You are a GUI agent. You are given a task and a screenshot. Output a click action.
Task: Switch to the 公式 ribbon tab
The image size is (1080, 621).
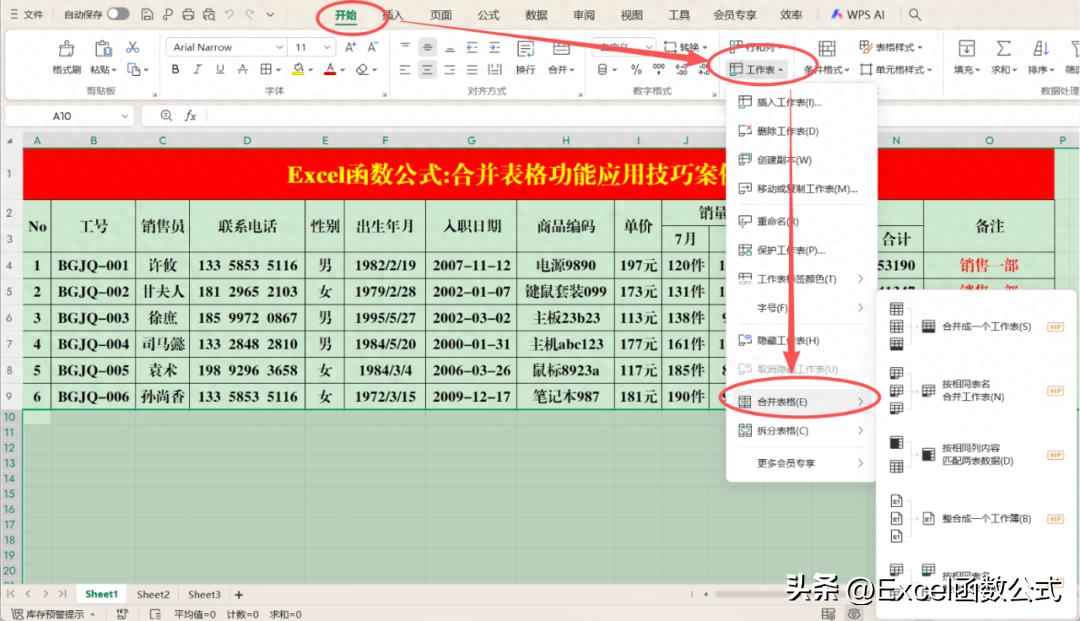(488, 14)
